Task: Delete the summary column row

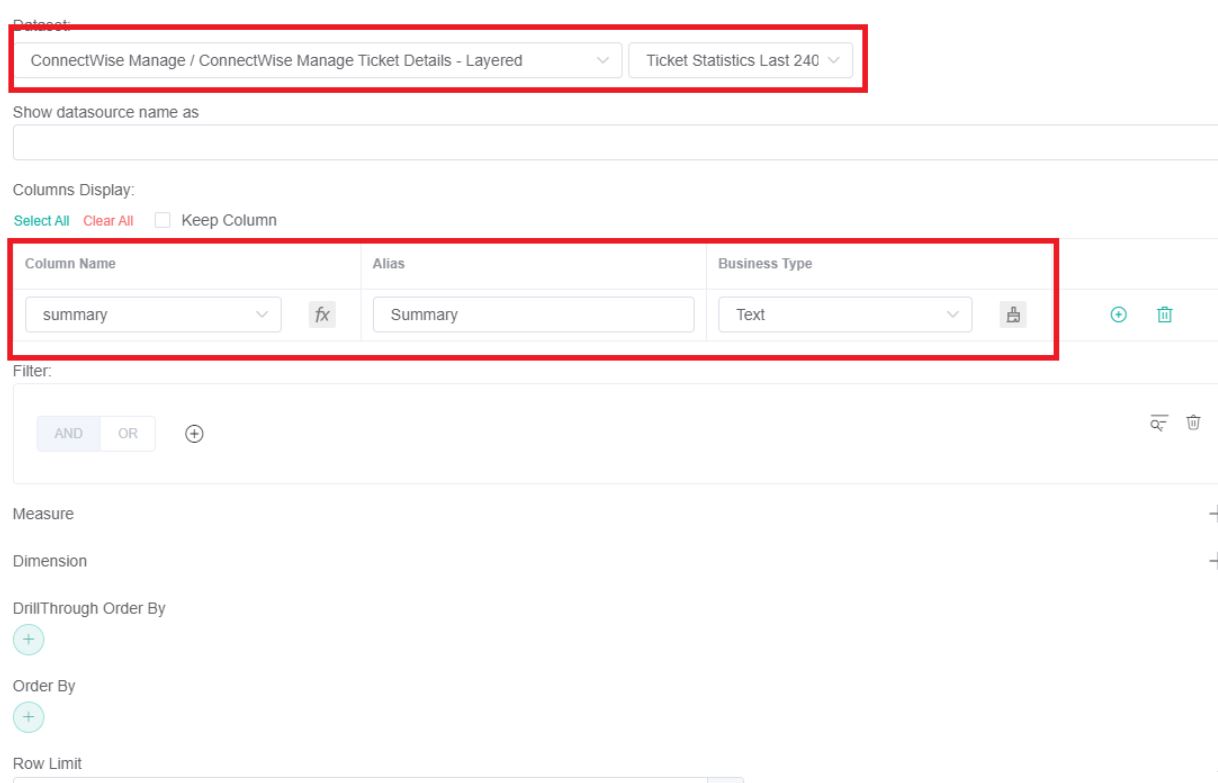Action: pyautogui.click(x=1164, y=315)
